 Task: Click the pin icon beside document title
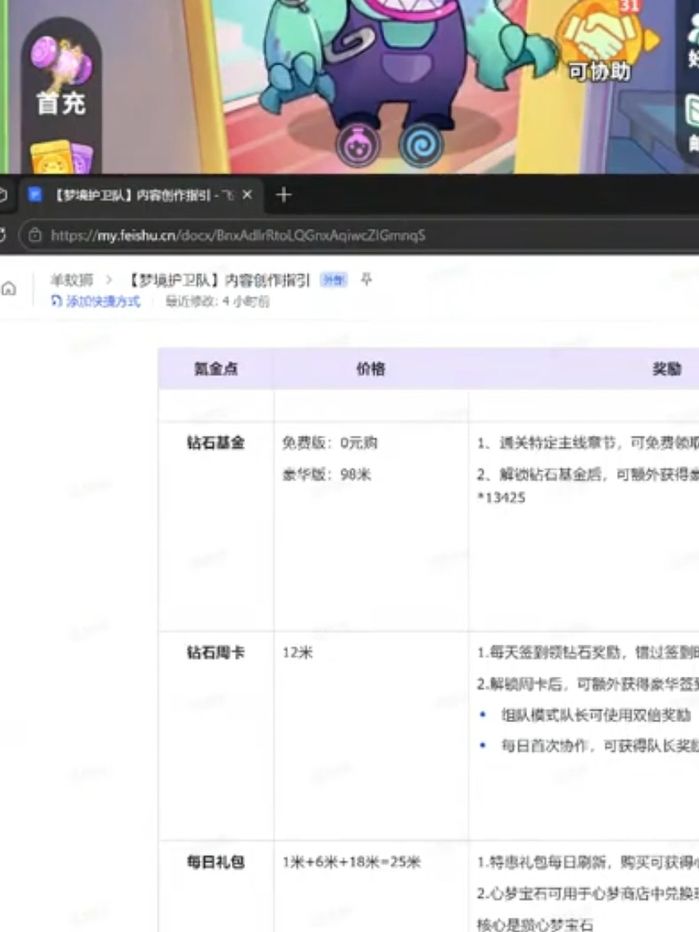tap(366, 280)
